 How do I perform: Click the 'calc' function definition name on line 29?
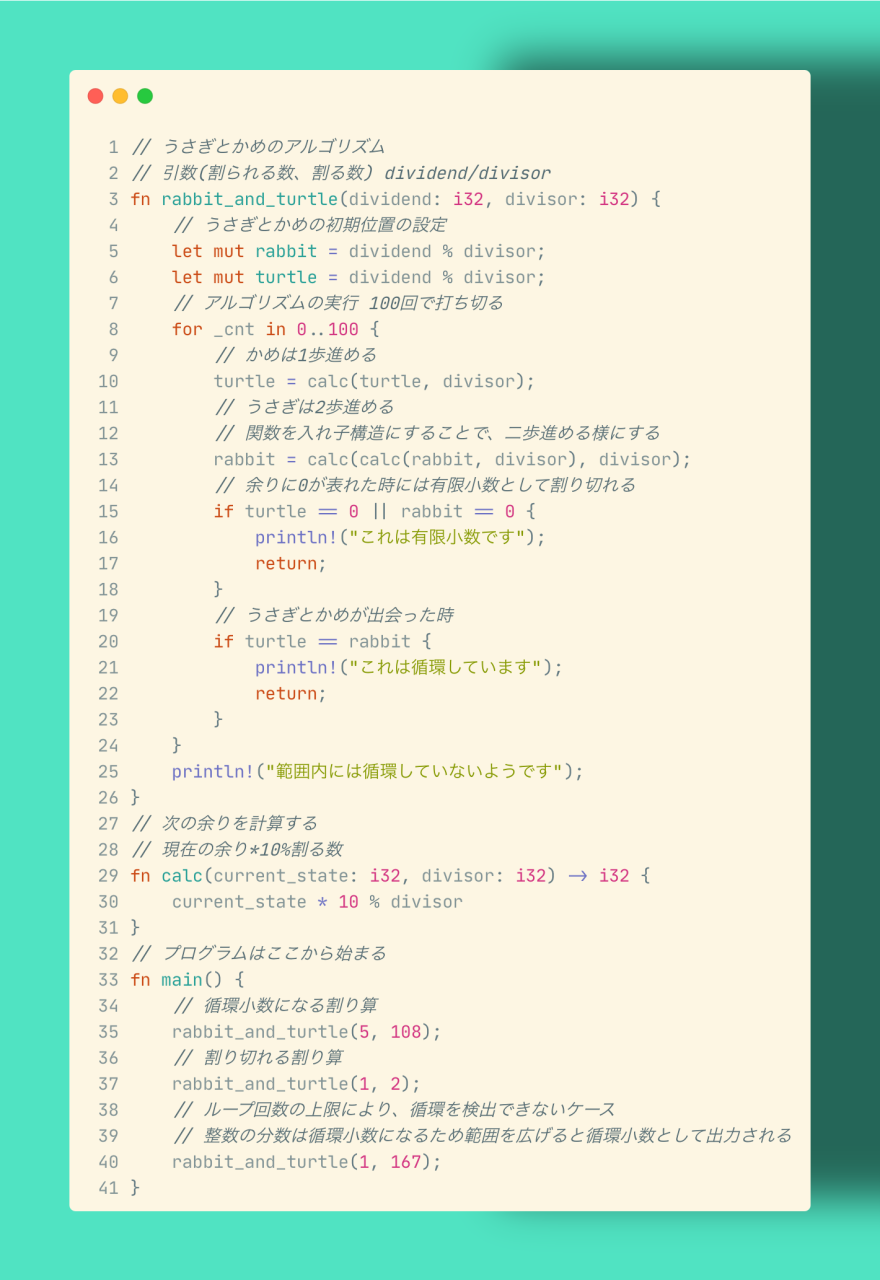181,875
